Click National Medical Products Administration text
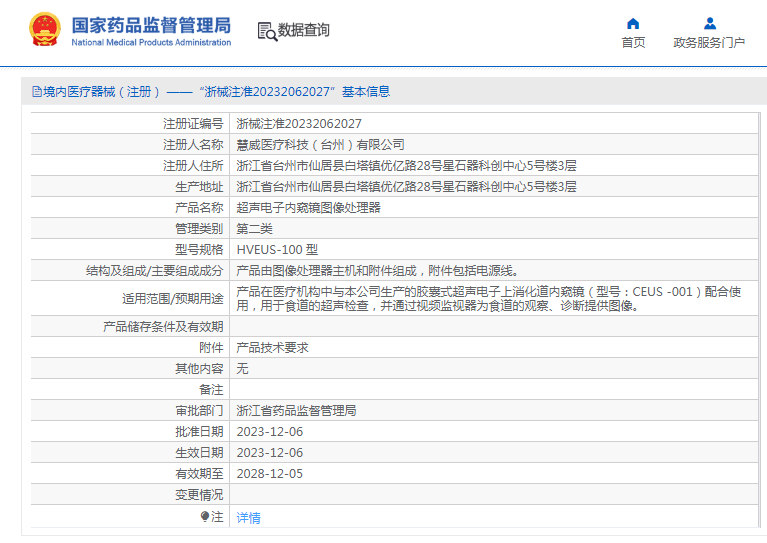Image resolution: width=767 pixels, height=543 pixels. 151,43
